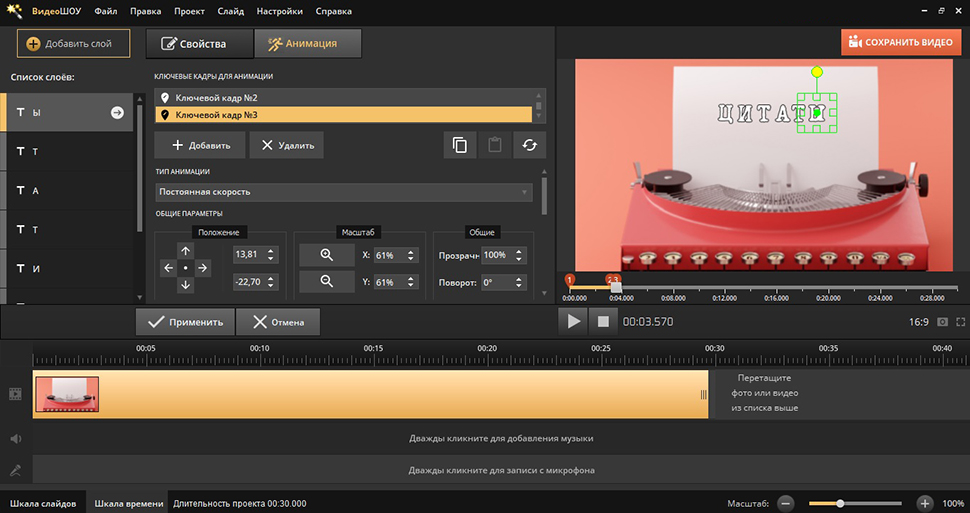Image resolution: width=970 pixels, height=513 pixels.
Task: Open the Проект menu
Action: (x=189, y=11)
